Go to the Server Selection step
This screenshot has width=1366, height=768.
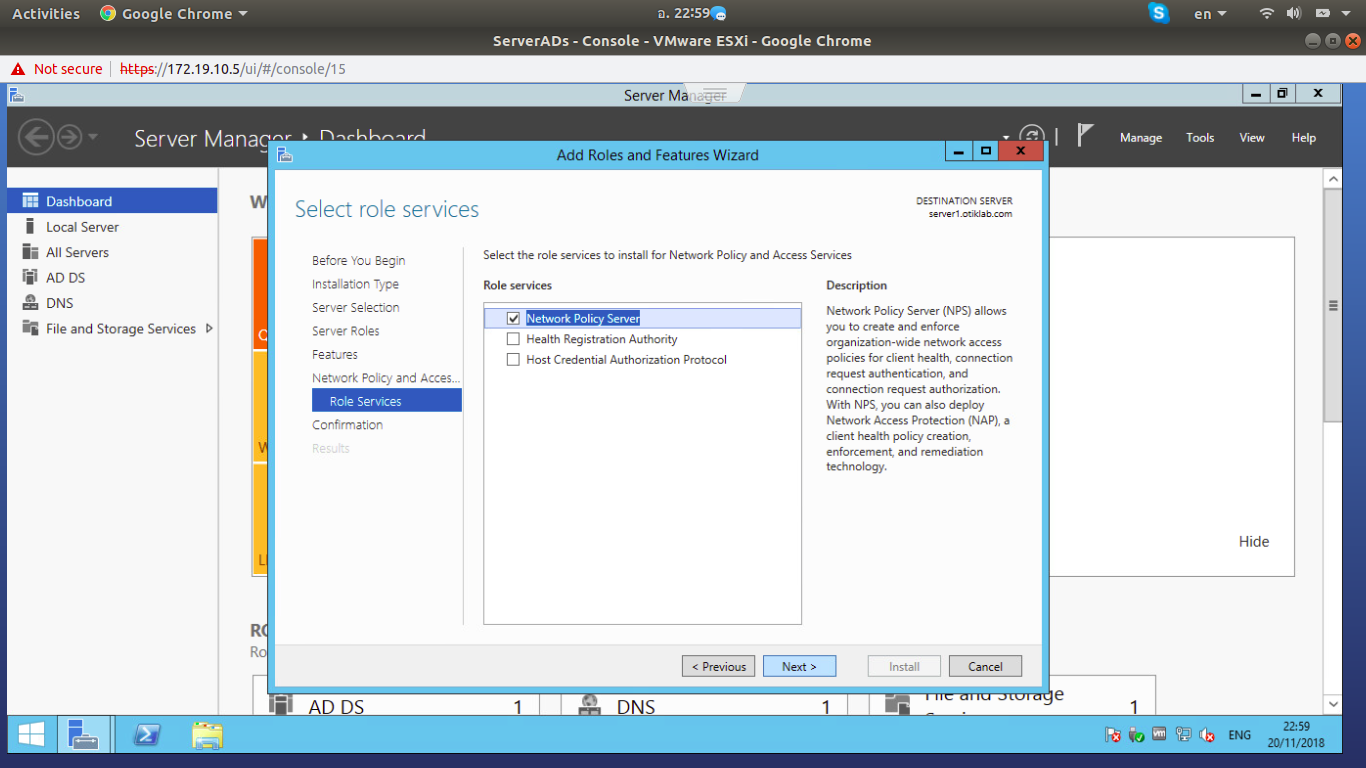[355, 307]
